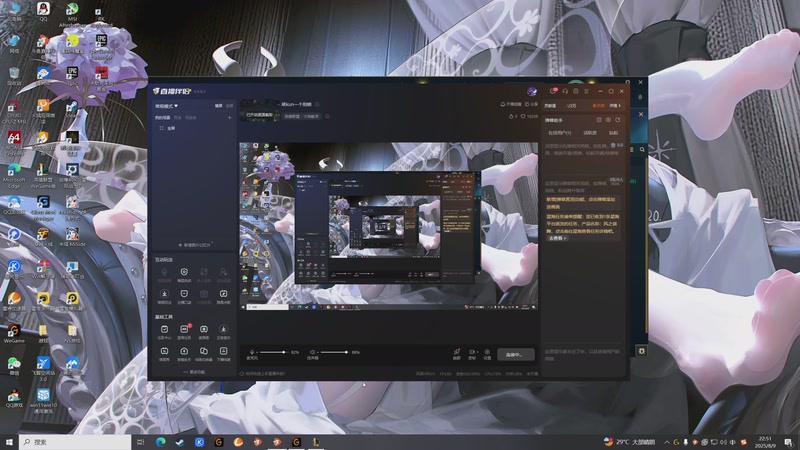Click the plus icon to add a scene

coord(230,117)
